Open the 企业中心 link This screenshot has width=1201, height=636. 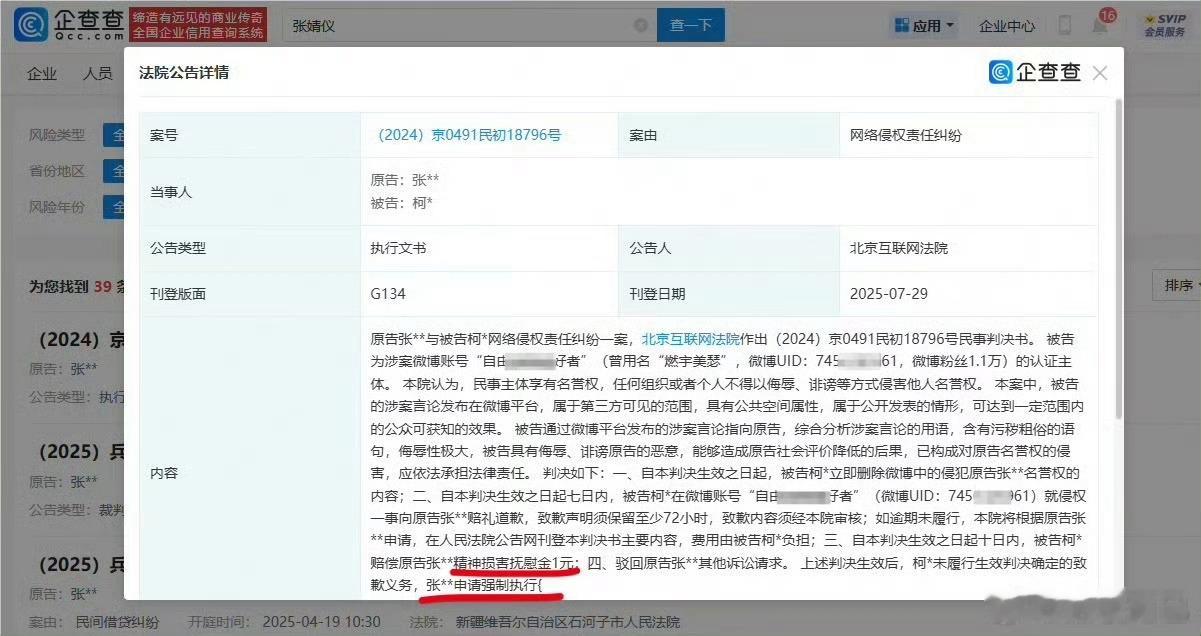coord(1007,25)
